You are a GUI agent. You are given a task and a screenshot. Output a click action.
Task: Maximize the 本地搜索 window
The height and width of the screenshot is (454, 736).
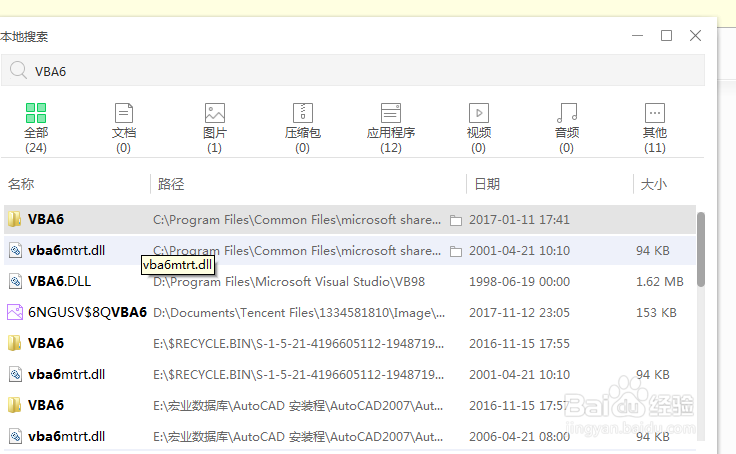tap(667, 36)
